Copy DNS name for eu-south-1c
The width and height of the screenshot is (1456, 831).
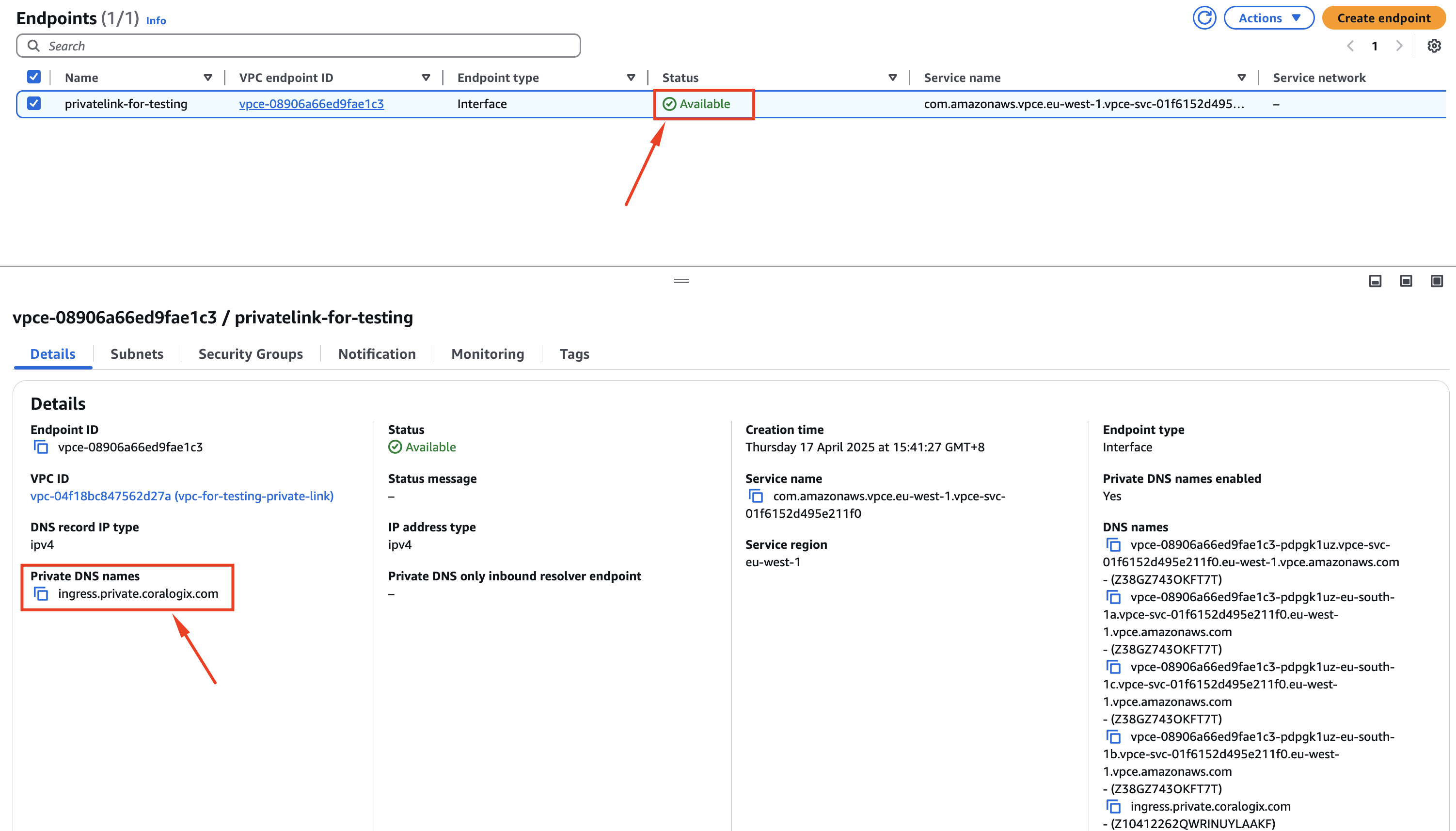pos(1113,667)
